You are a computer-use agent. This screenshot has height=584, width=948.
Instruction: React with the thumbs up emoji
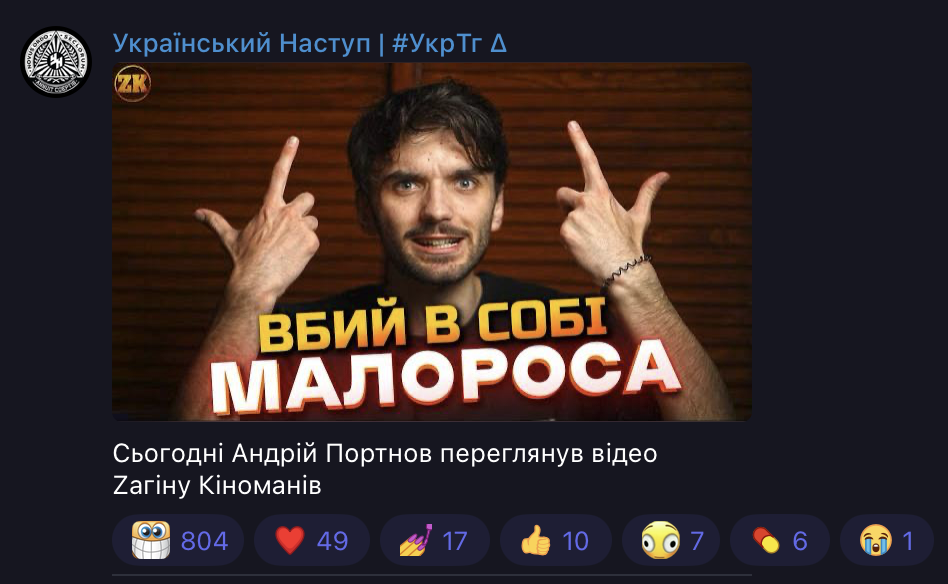pos(536,540)
